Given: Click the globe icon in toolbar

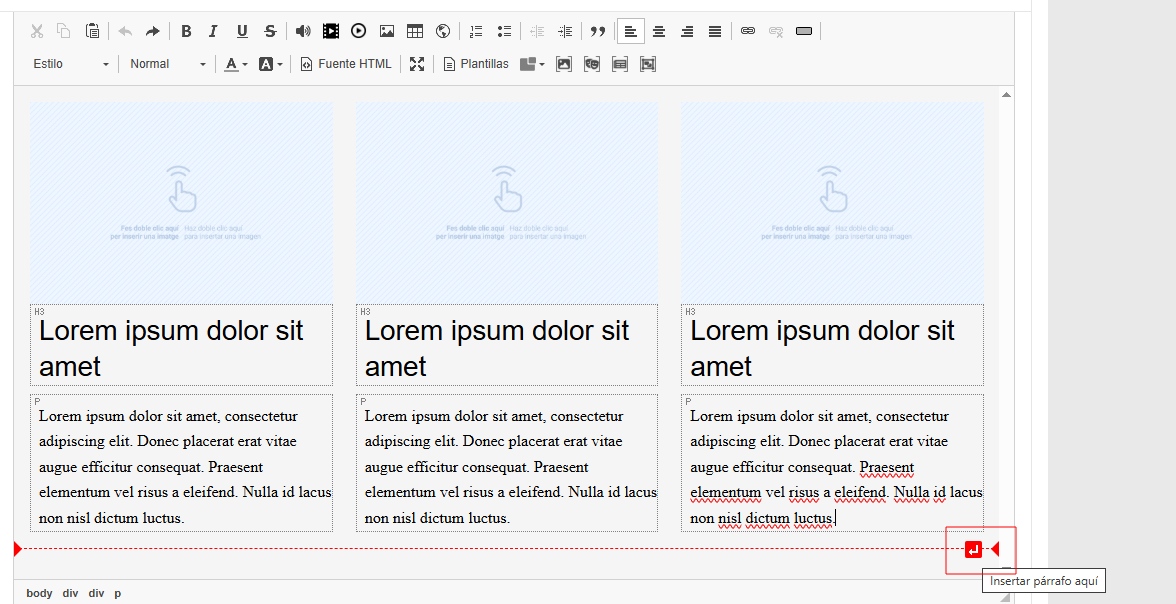Looking at the screenshot, I should point(443,32).
